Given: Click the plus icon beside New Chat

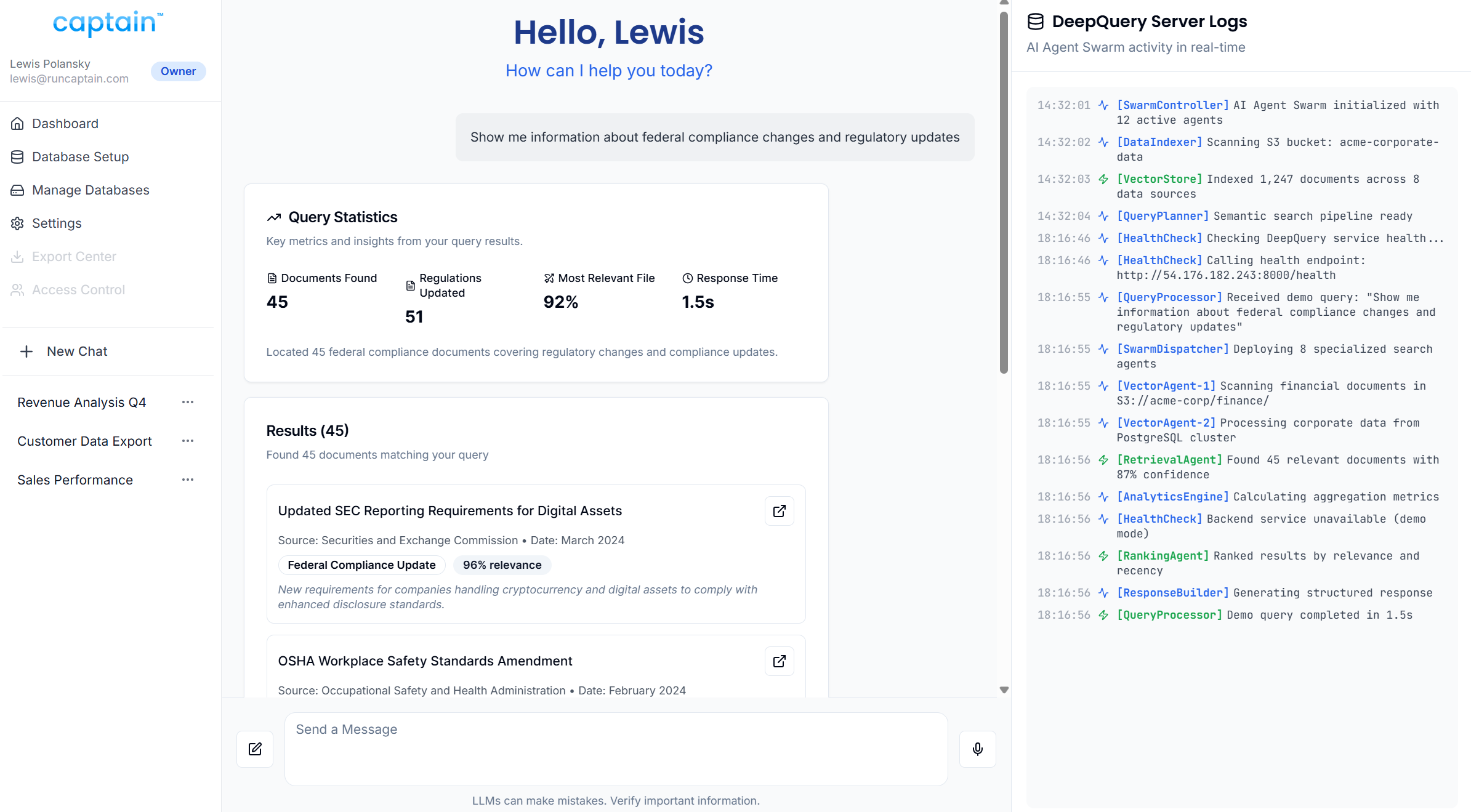Looking at the screenshot, I should 26,352.
